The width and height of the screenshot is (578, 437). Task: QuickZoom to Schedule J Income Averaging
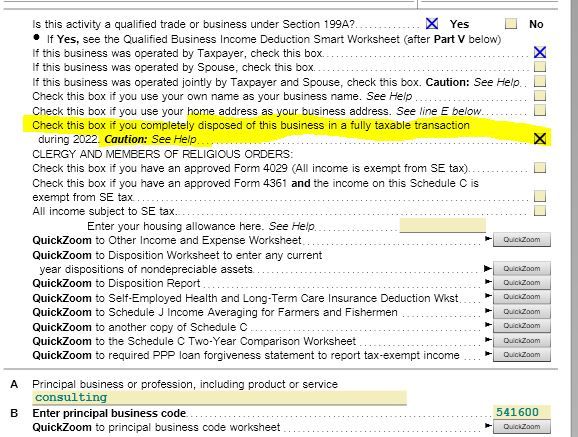pyautogui.click(x=522, y=312)
